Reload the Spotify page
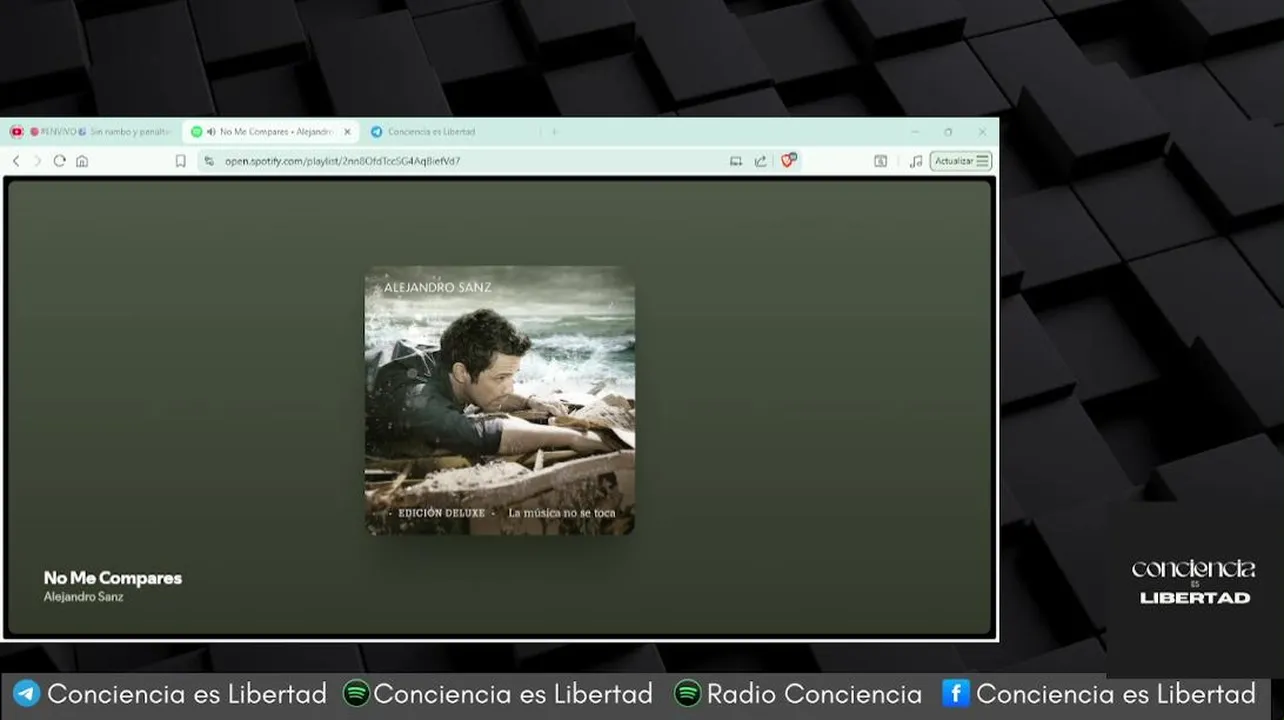Screen dimensions: 1284x720 (60, 161)
